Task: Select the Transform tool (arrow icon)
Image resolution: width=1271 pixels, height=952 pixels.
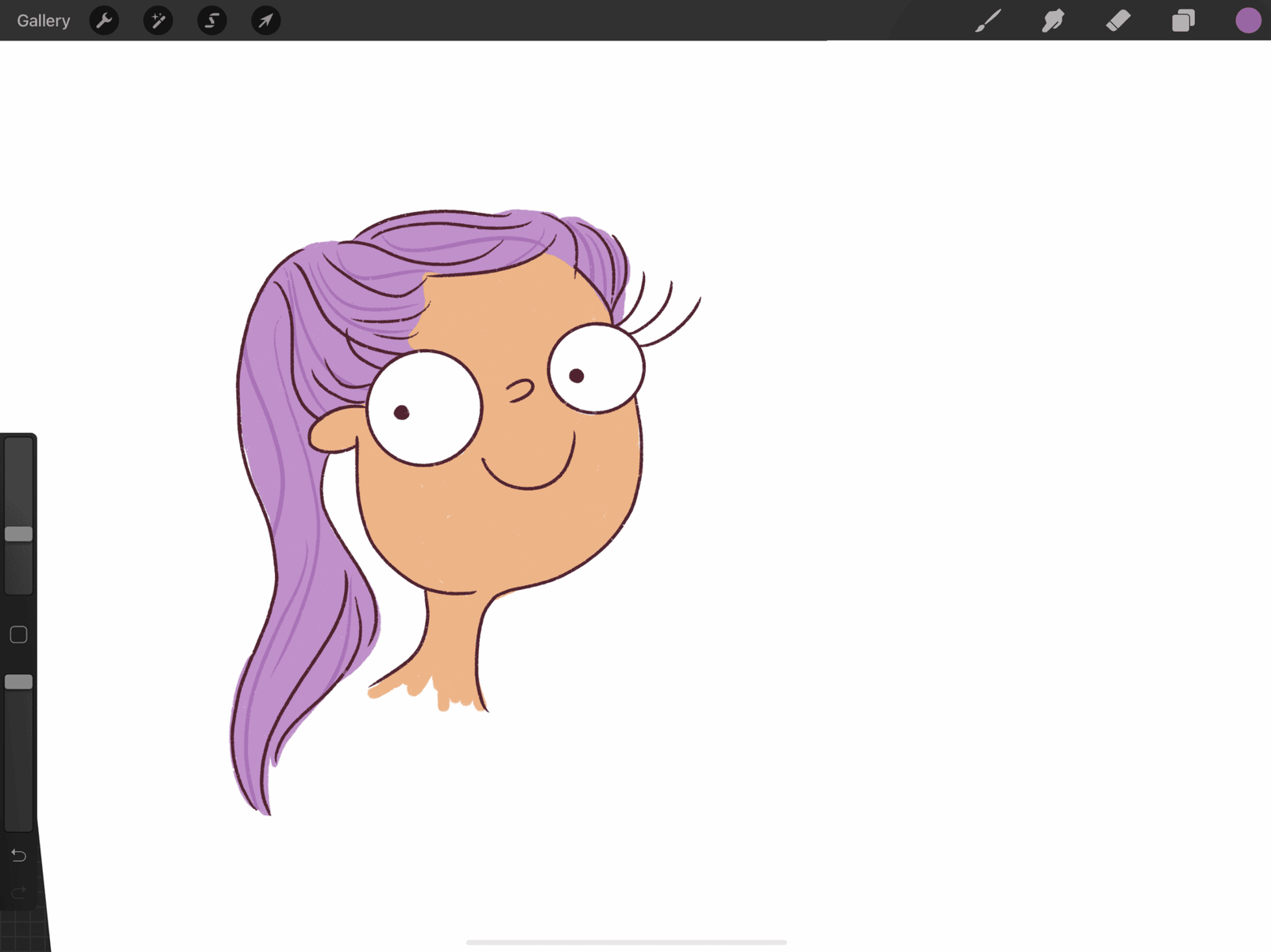Action: point(265,21)
